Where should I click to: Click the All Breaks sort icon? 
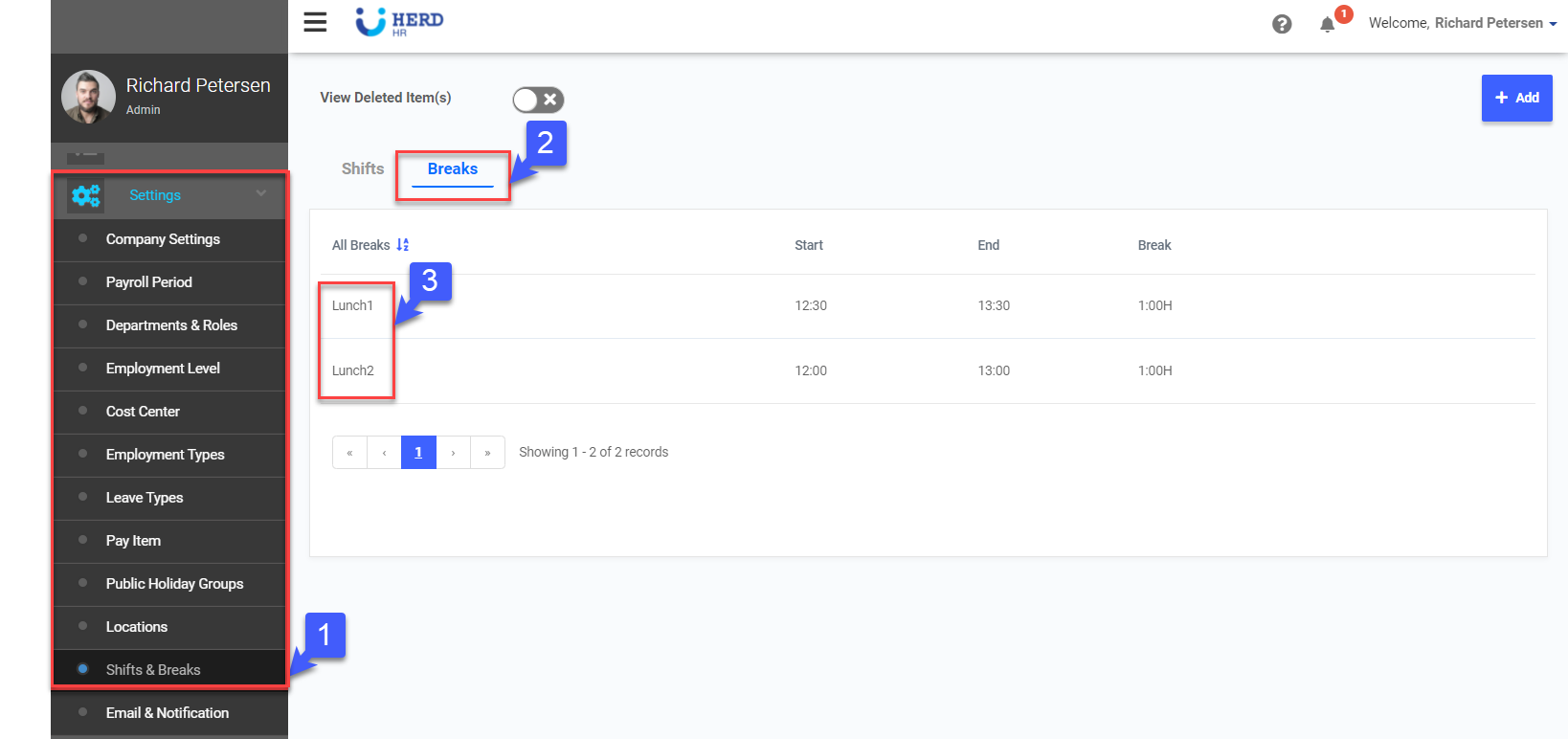(x=403, y=245)
